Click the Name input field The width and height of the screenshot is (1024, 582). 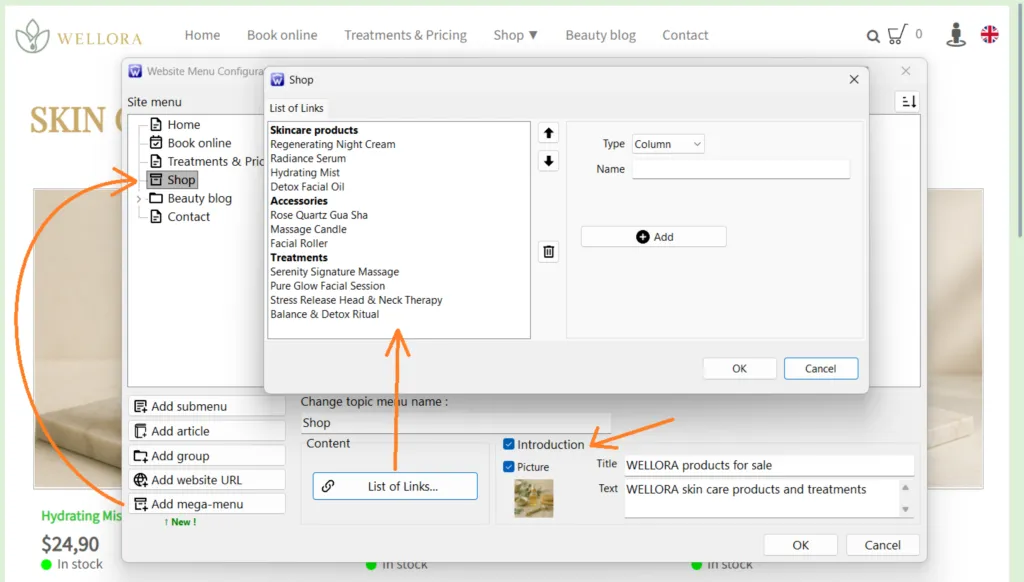point(740,168)
